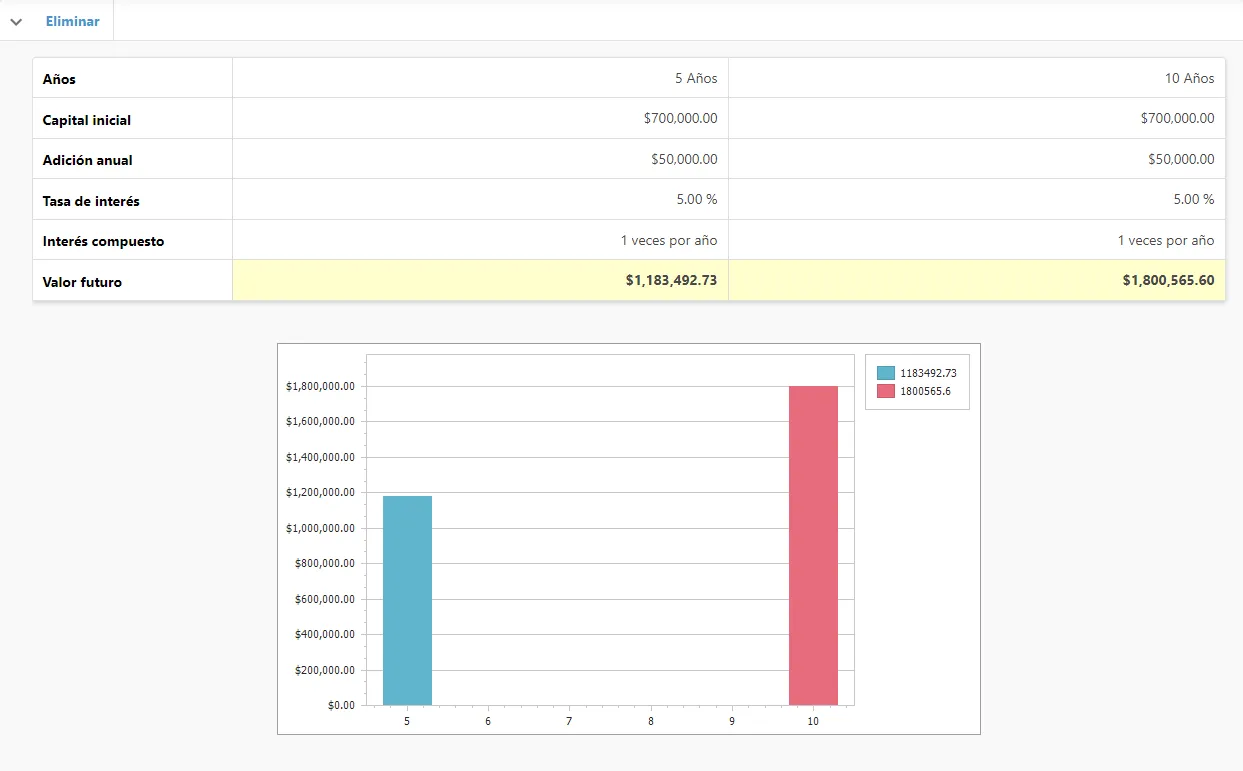Select the blue 5-year bar

pyautogui.click(x=407, y=600)
